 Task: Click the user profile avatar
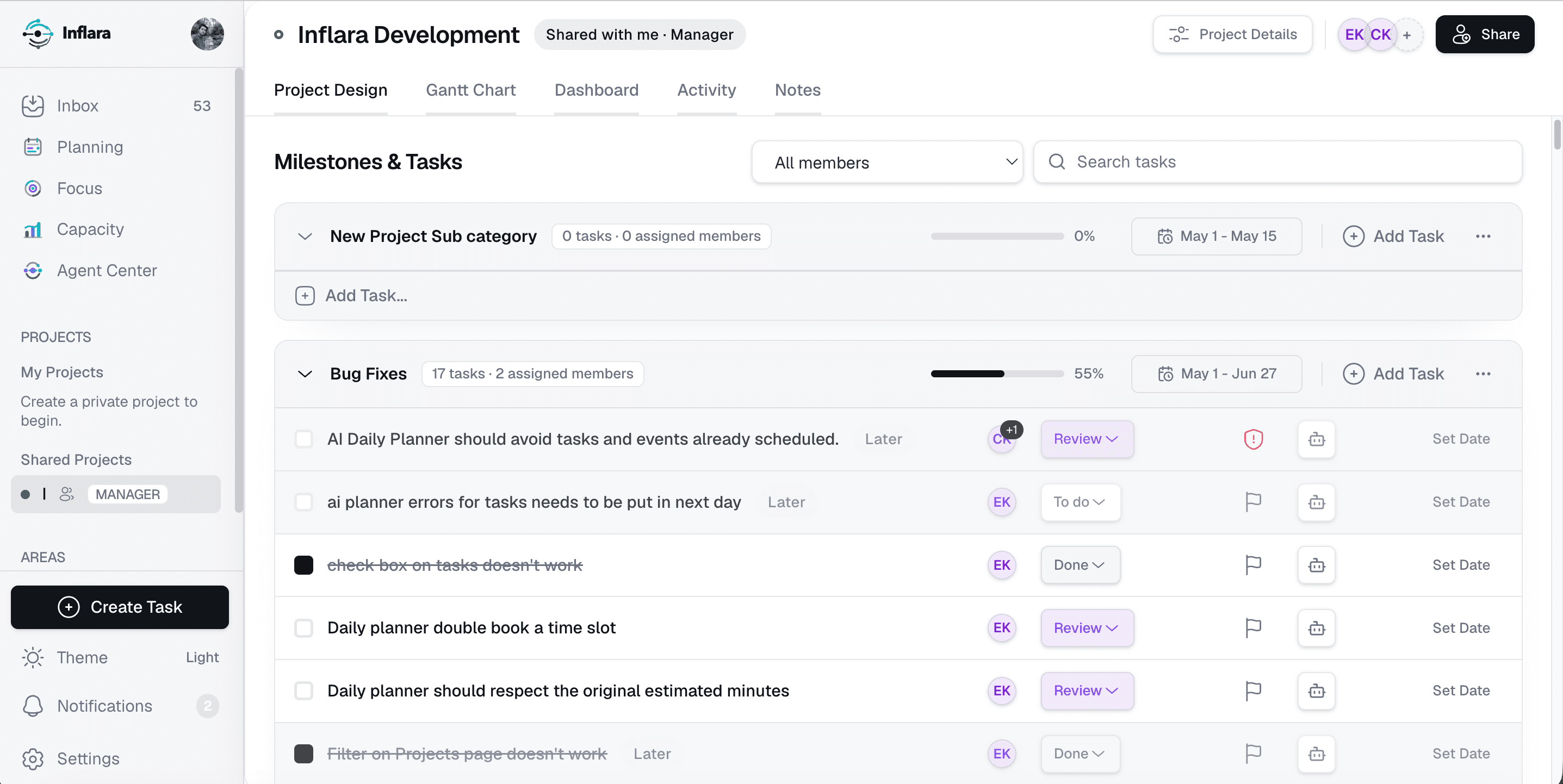coord(207,33)
